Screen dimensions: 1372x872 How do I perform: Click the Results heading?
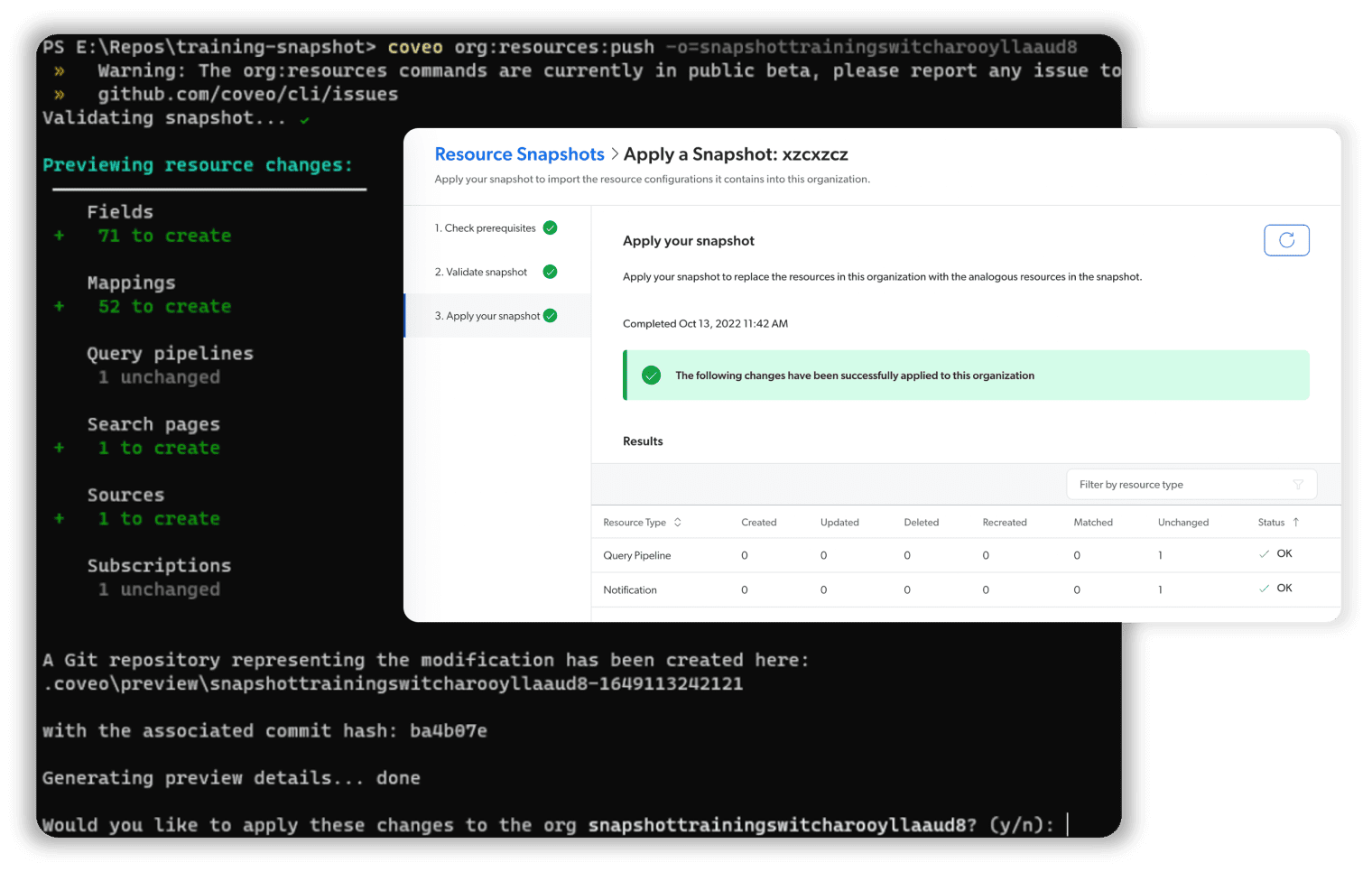(643, 441)
